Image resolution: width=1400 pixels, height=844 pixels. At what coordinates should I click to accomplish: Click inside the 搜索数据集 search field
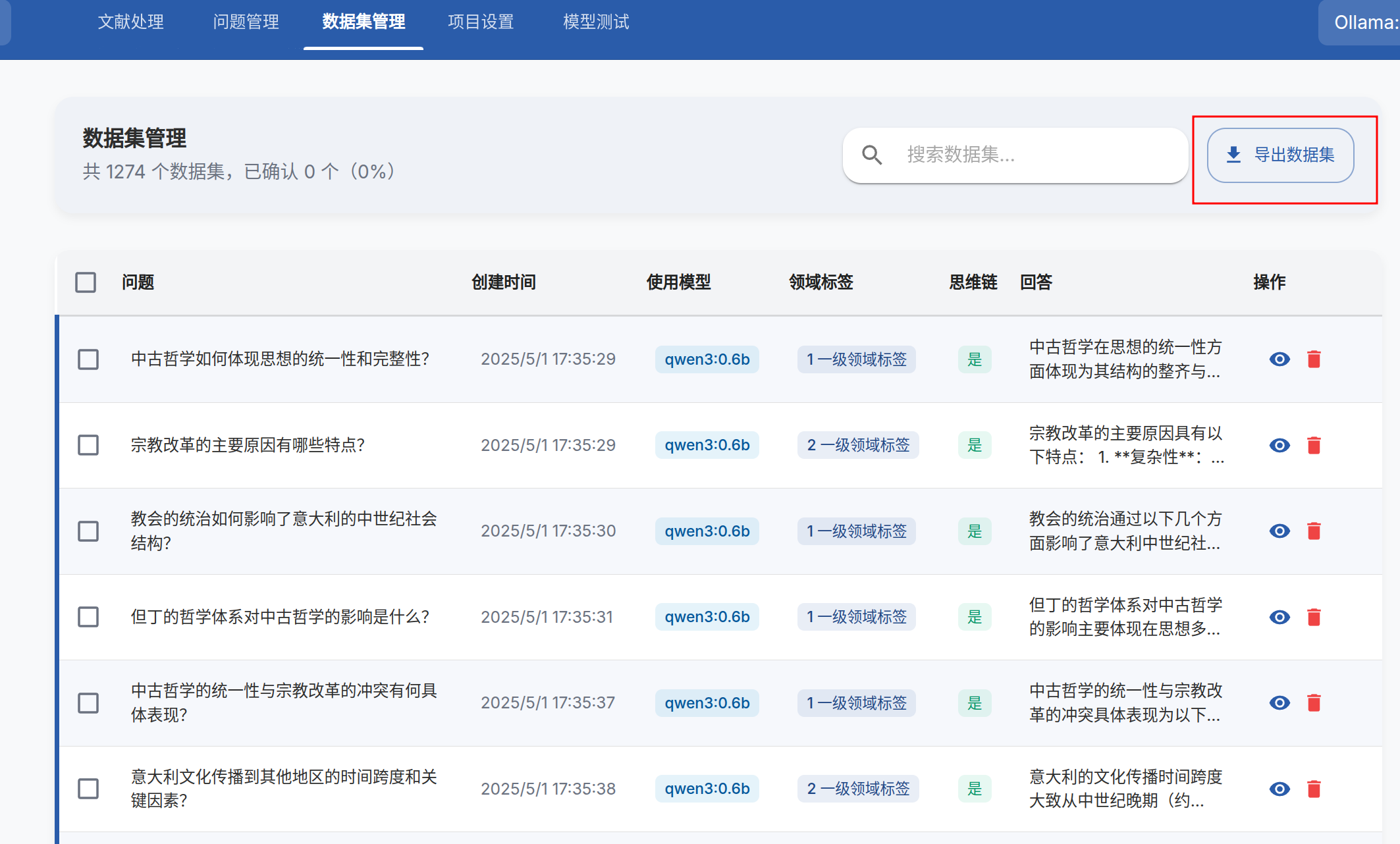point(1027,155)
